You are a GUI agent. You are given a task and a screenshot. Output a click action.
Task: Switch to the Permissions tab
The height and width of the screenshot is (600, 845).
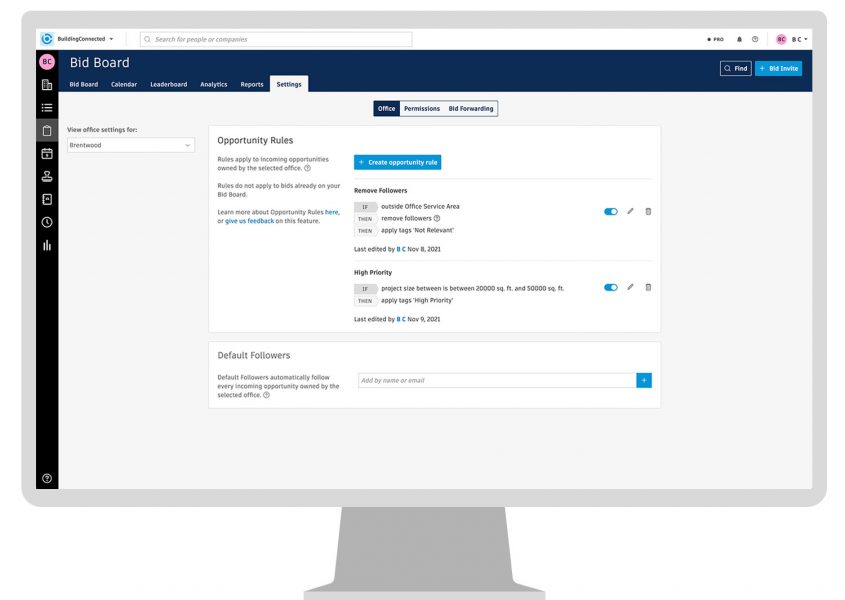(x=421, y=108)
